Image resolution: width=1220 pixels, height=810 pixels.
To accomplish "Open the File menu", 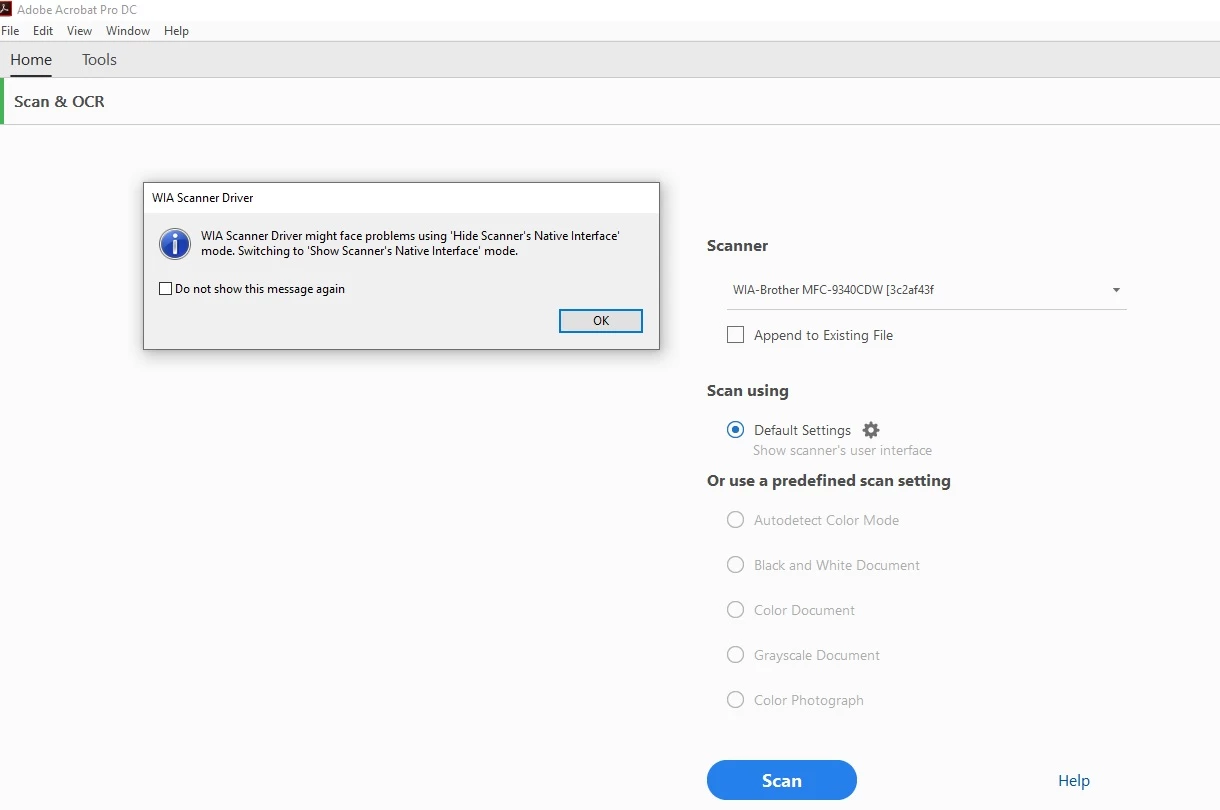I will click(10, 31).
